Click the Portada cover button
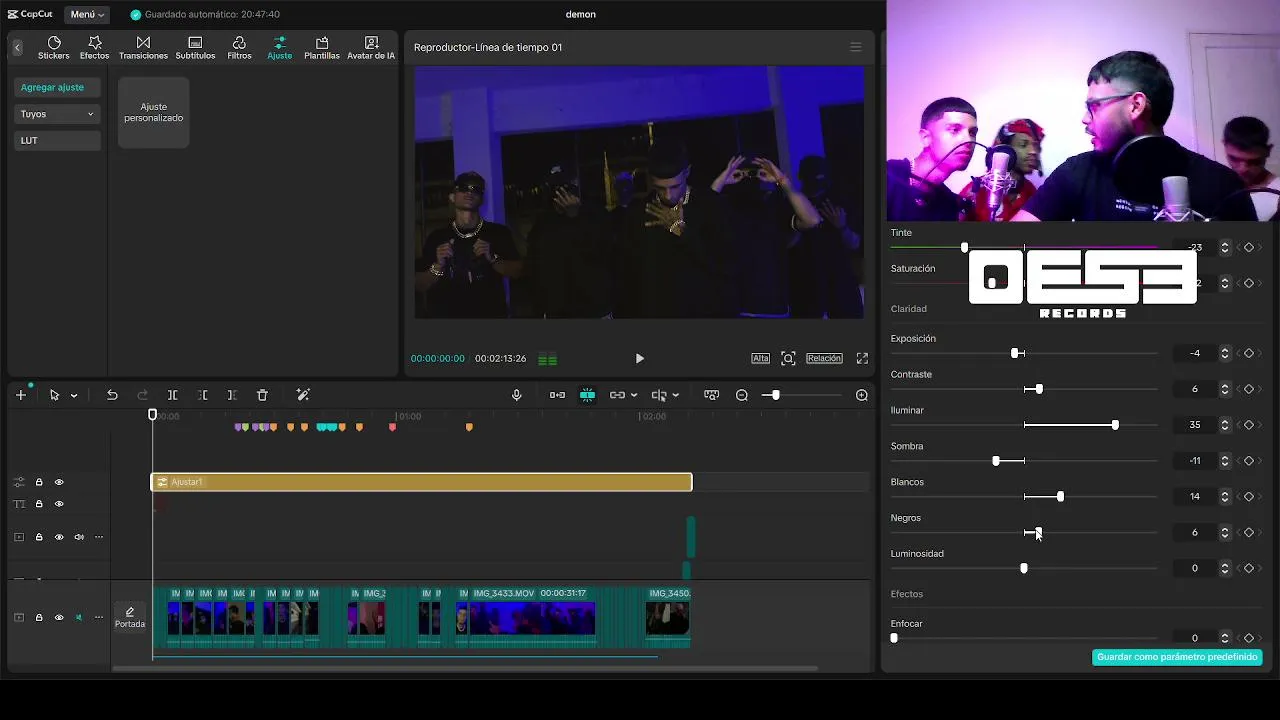This screenshot has height=720, width=1280. [x=130, y=618]
